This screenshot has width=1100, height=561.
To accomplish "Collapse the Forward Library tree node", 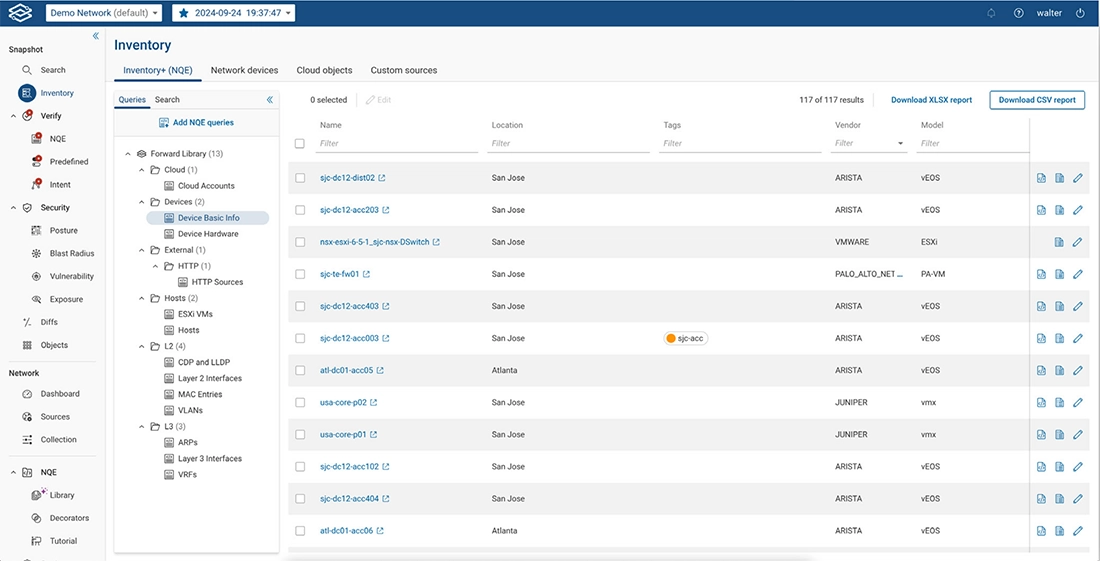I will [x=128, y=154].
